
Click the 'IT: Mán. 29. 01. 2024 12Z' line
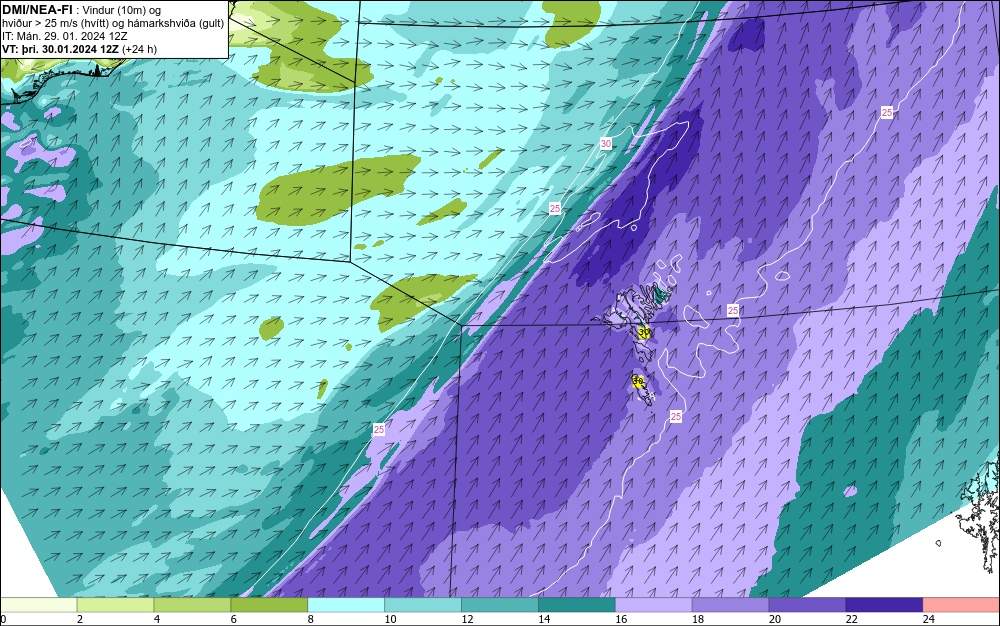65,36
